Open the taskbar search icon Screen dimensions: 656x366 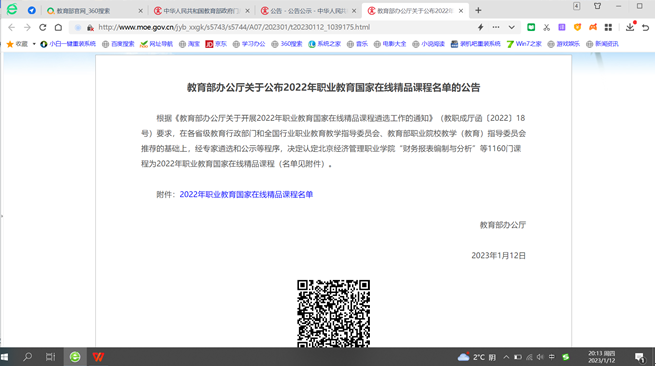pyautogui.click(x=28, y=357)
